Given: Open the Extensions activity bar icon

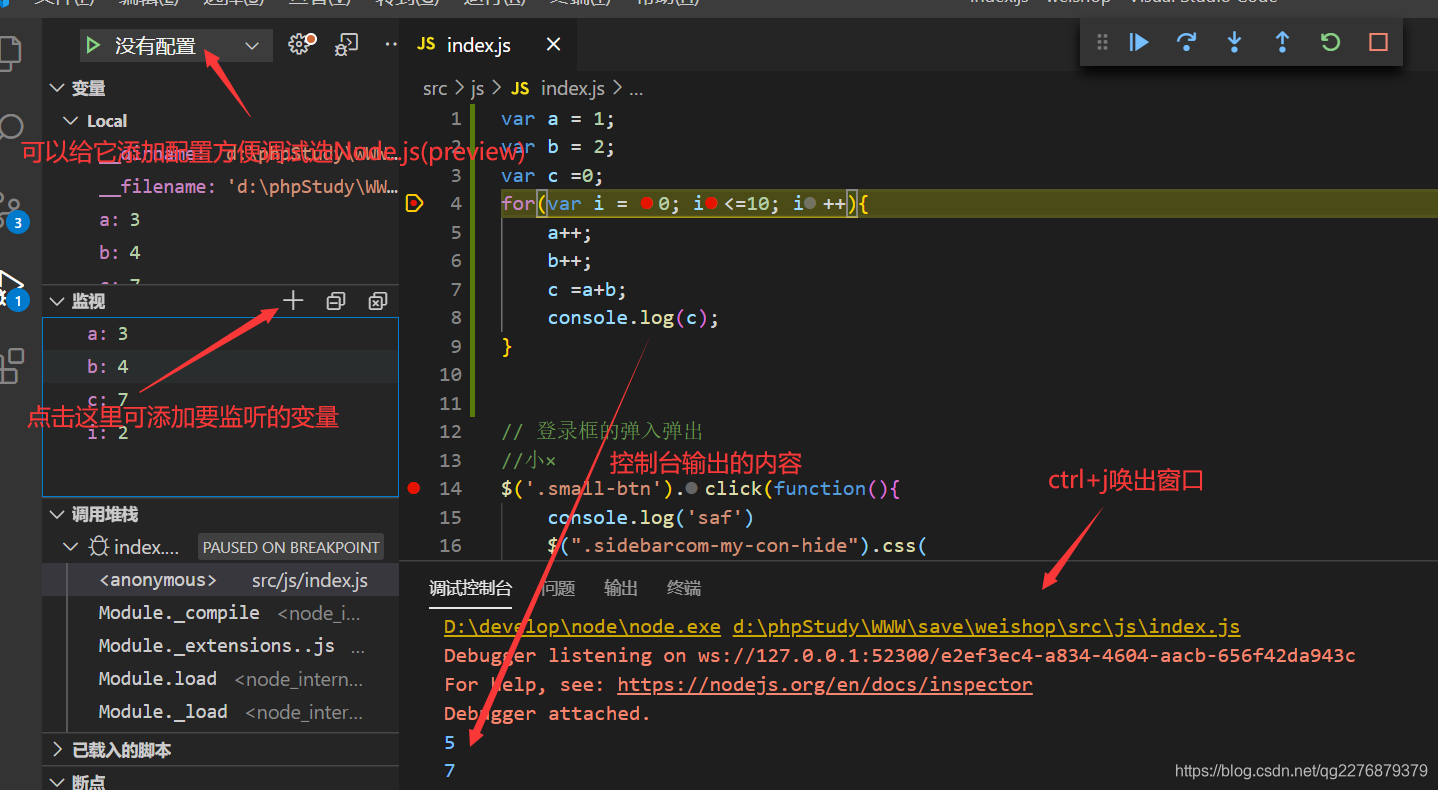Looking at the screenshot, I should point(11,366).
